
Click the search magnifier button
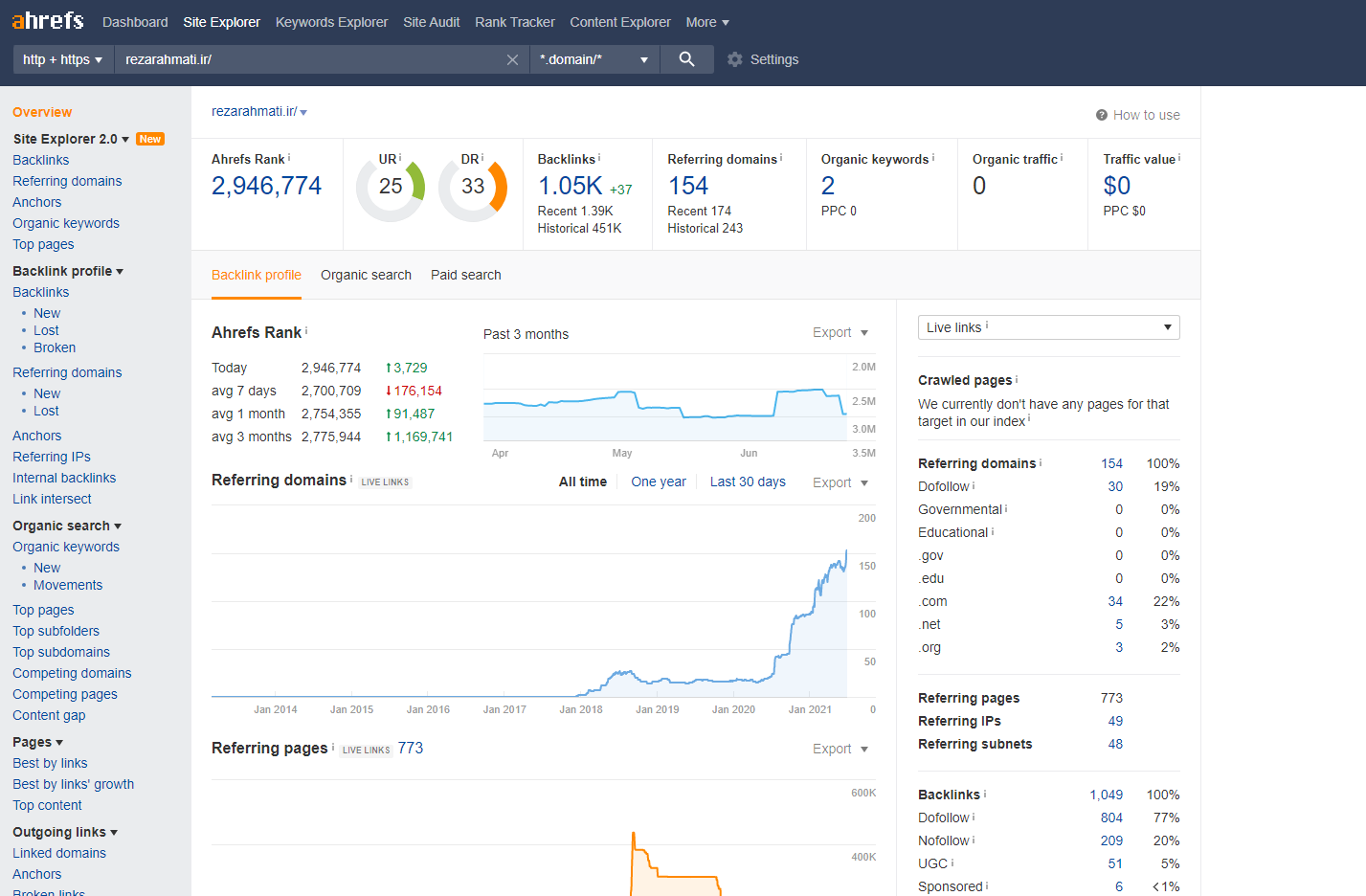point(686,59)
